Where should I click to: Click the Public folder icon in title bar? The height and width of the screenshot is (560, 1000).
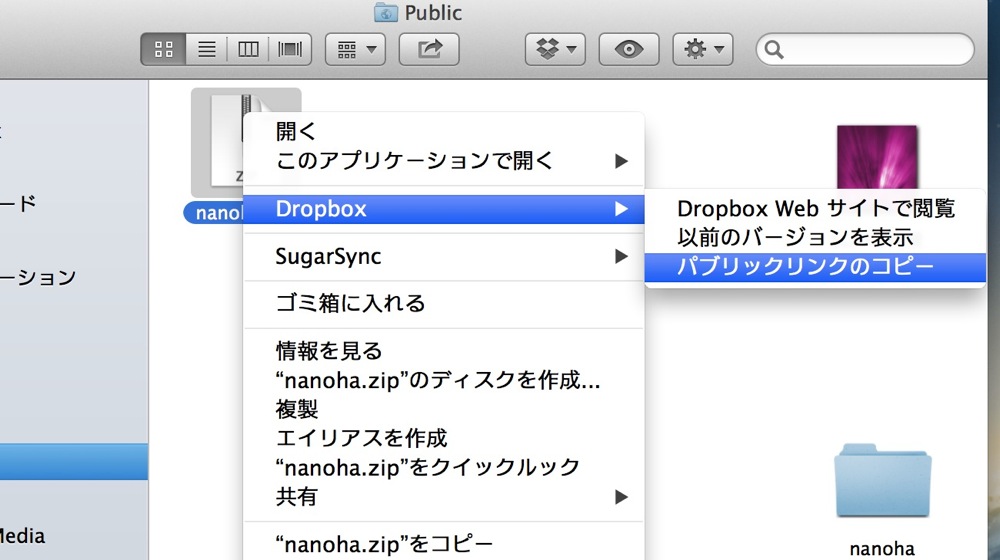tap(386, 12)
